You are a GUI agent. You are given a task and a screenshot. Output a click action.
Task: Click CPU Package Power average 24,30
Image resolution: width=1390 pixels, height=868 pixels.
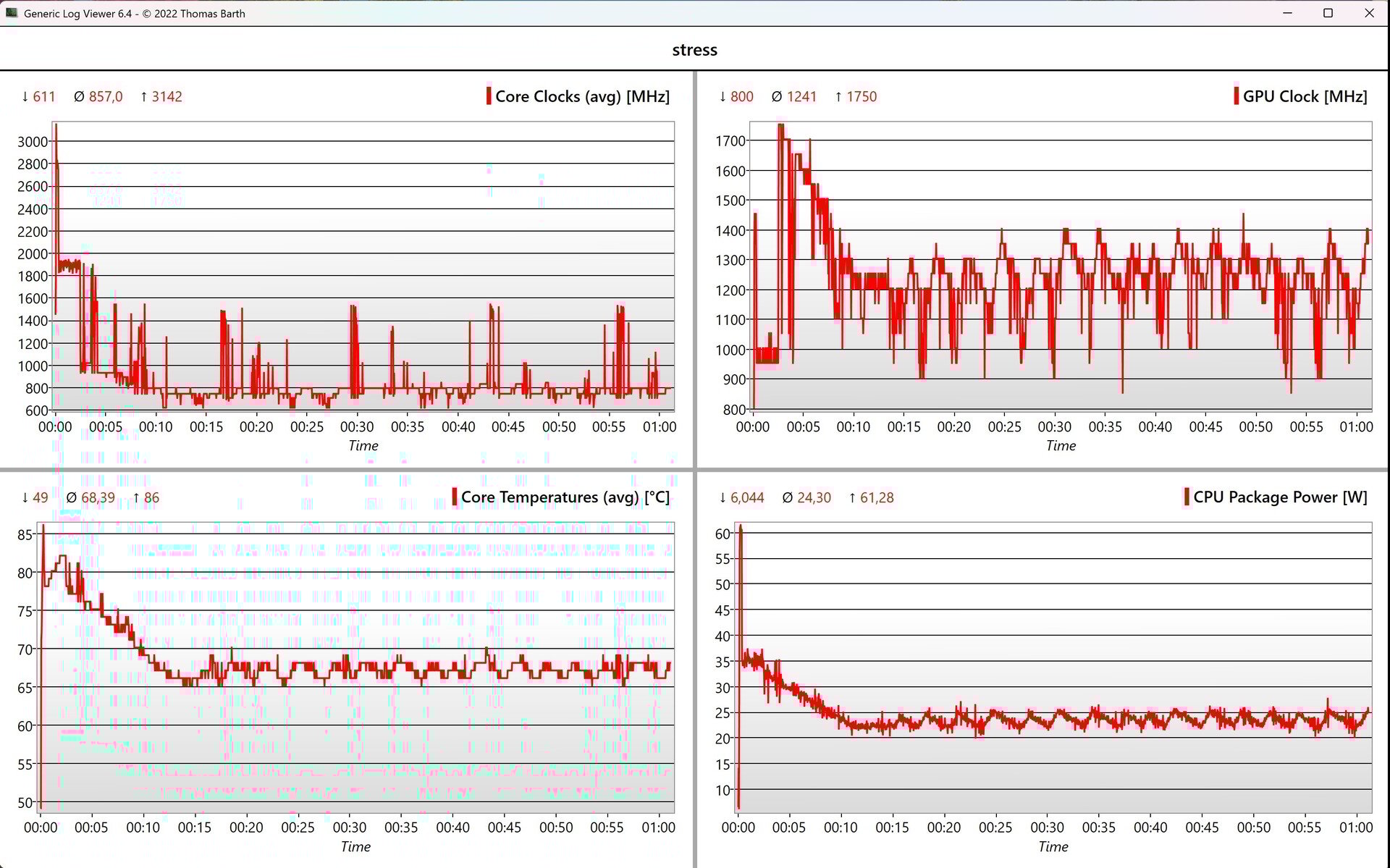[814, 497]
